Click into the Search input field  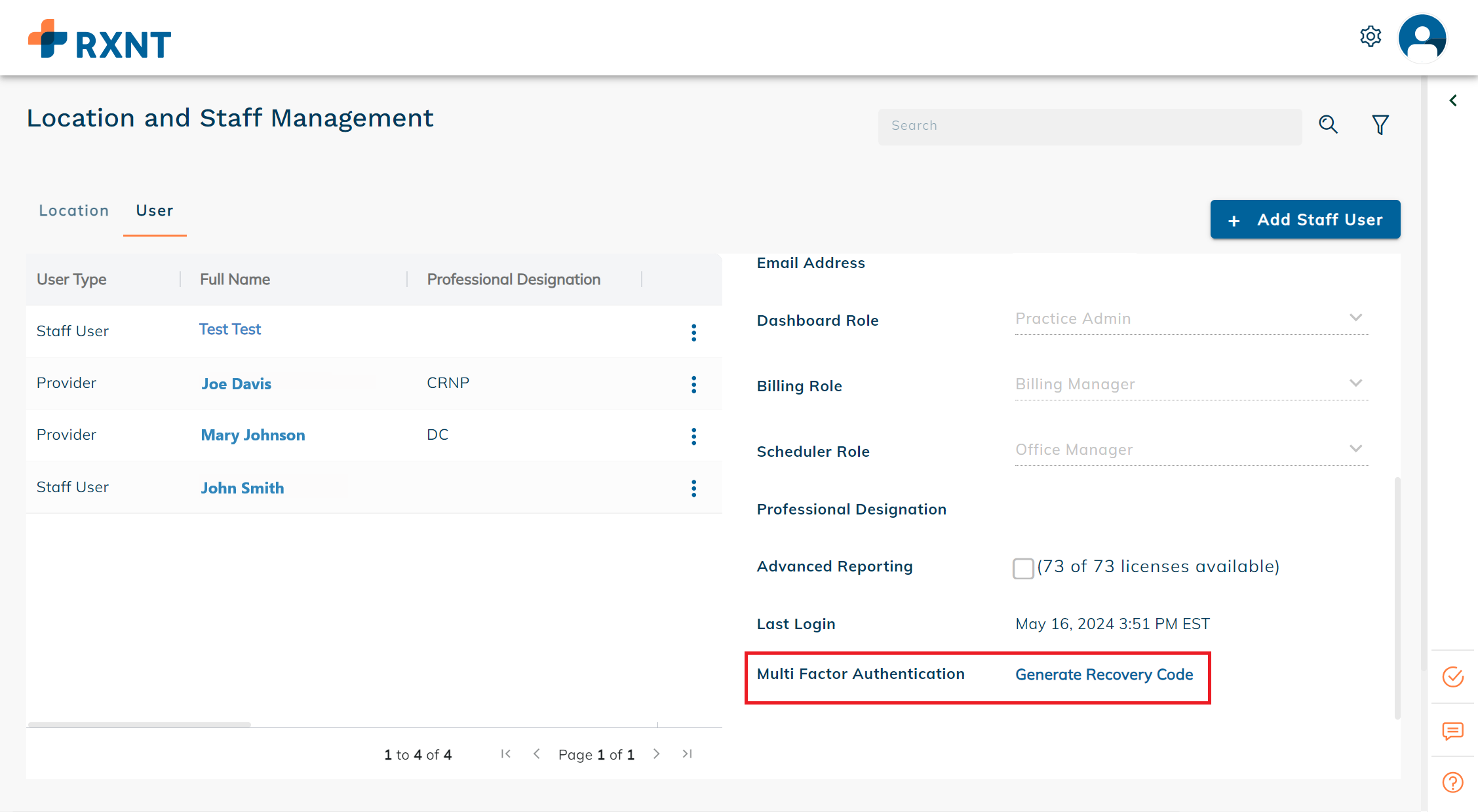click(1089, 126)
